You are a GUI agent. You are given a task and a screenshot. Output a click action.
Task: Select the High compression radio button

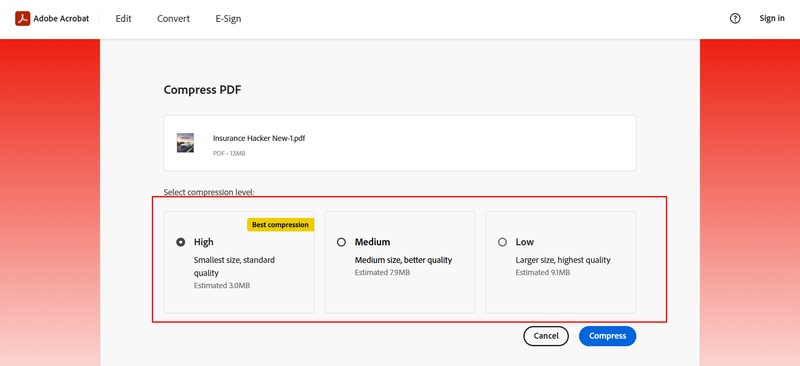[x=181, y=242]
